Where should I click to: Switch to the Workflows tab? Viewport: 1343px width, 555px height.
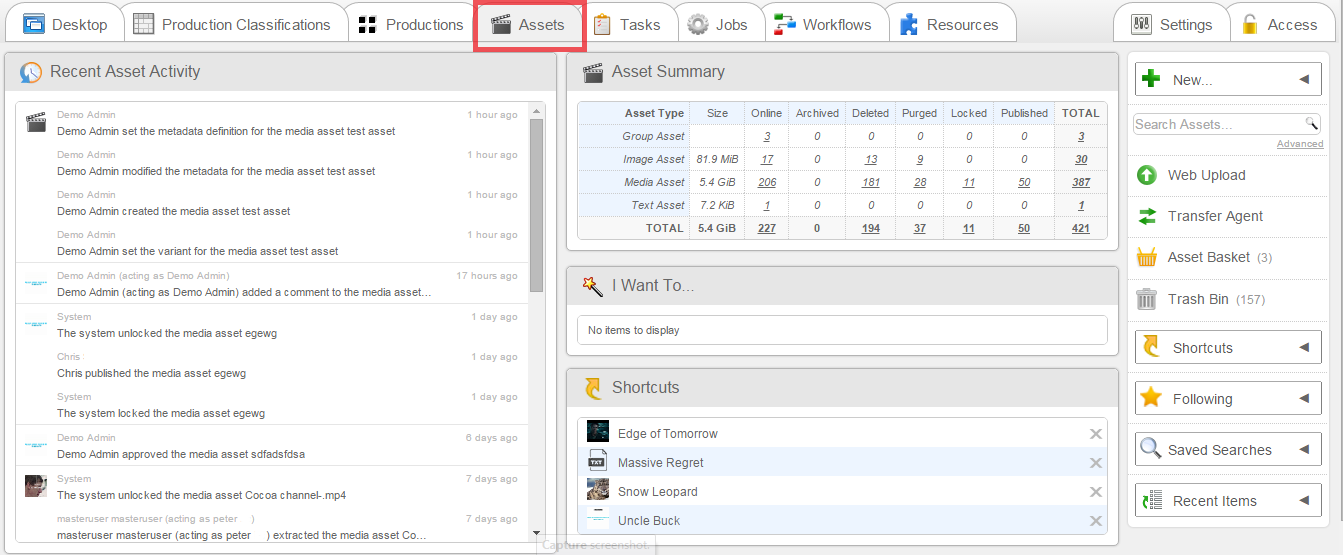click(x=824, y=25)
